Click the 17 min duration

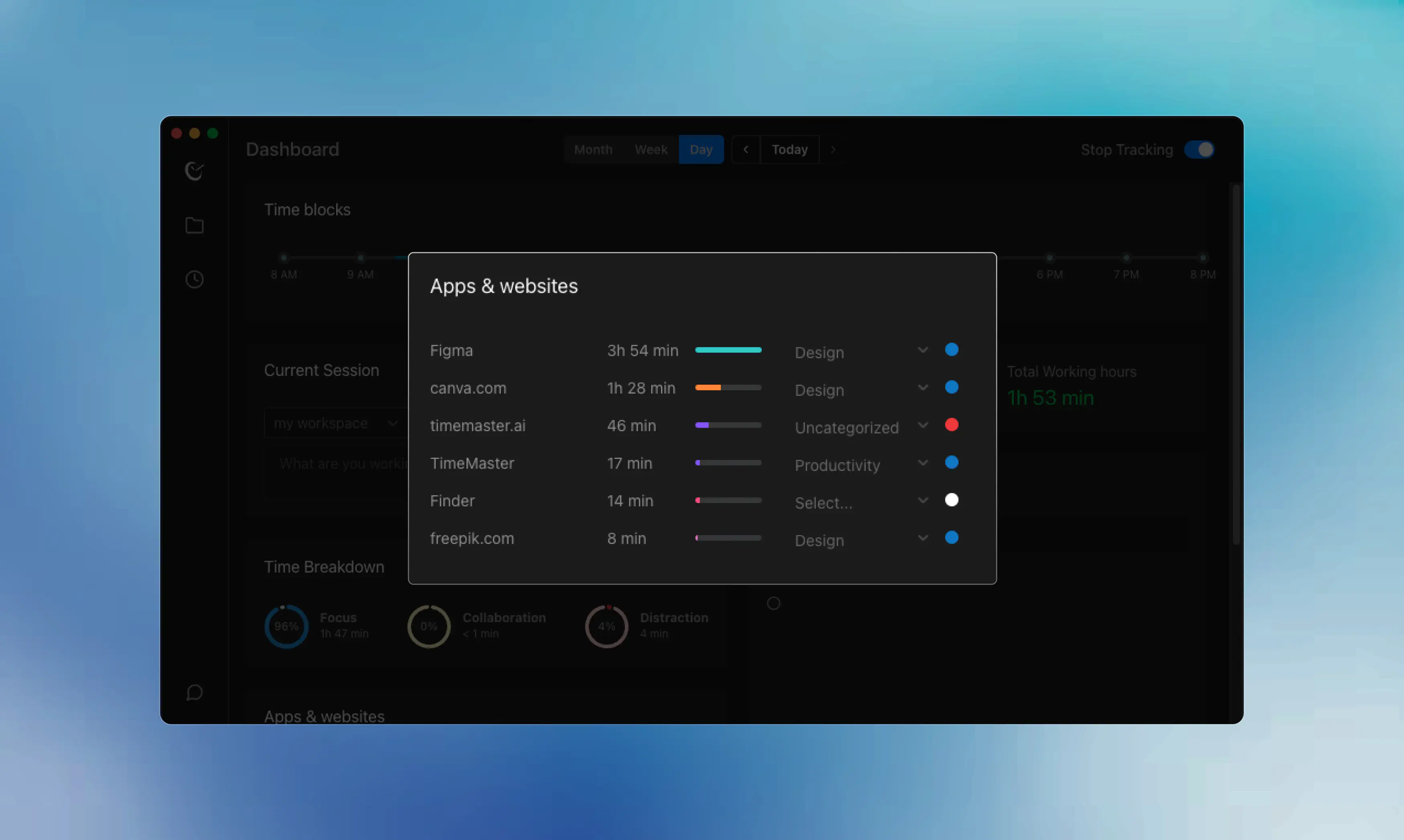629,463
